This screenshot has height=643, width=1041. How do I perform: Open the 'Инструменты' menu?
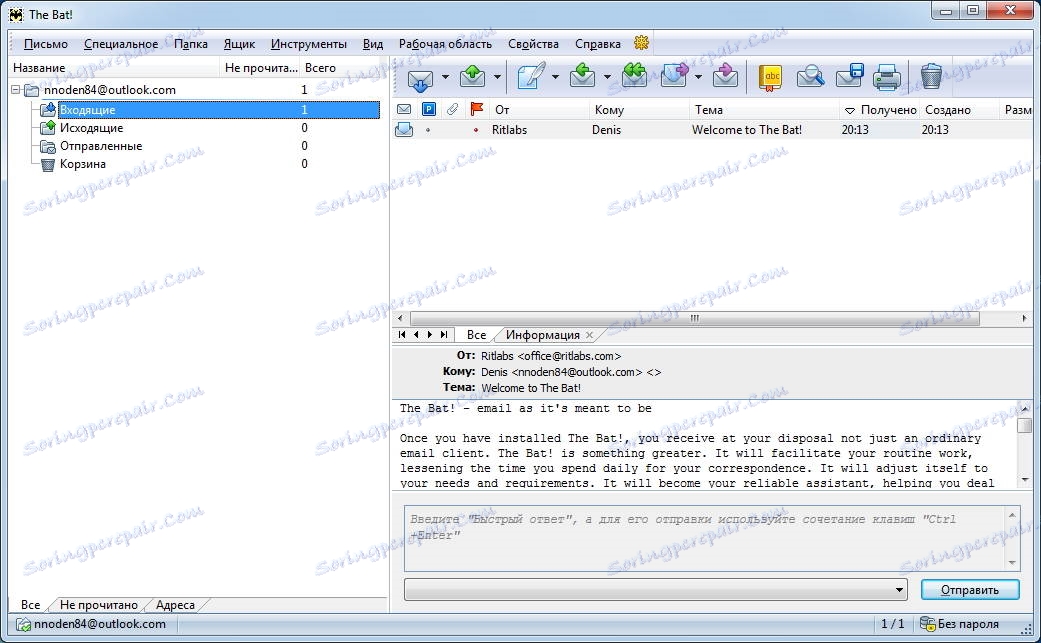coord(309,44)
